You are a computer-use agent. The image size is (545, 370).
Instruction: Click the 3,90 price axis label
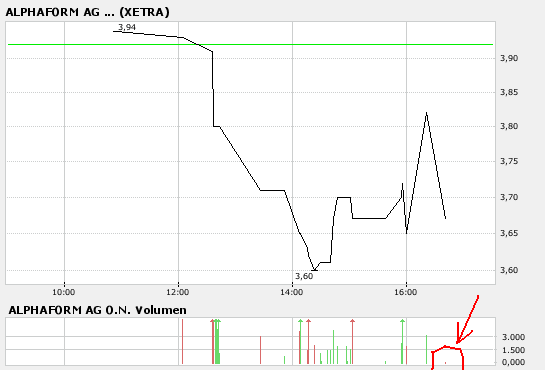tap(509, 58)
